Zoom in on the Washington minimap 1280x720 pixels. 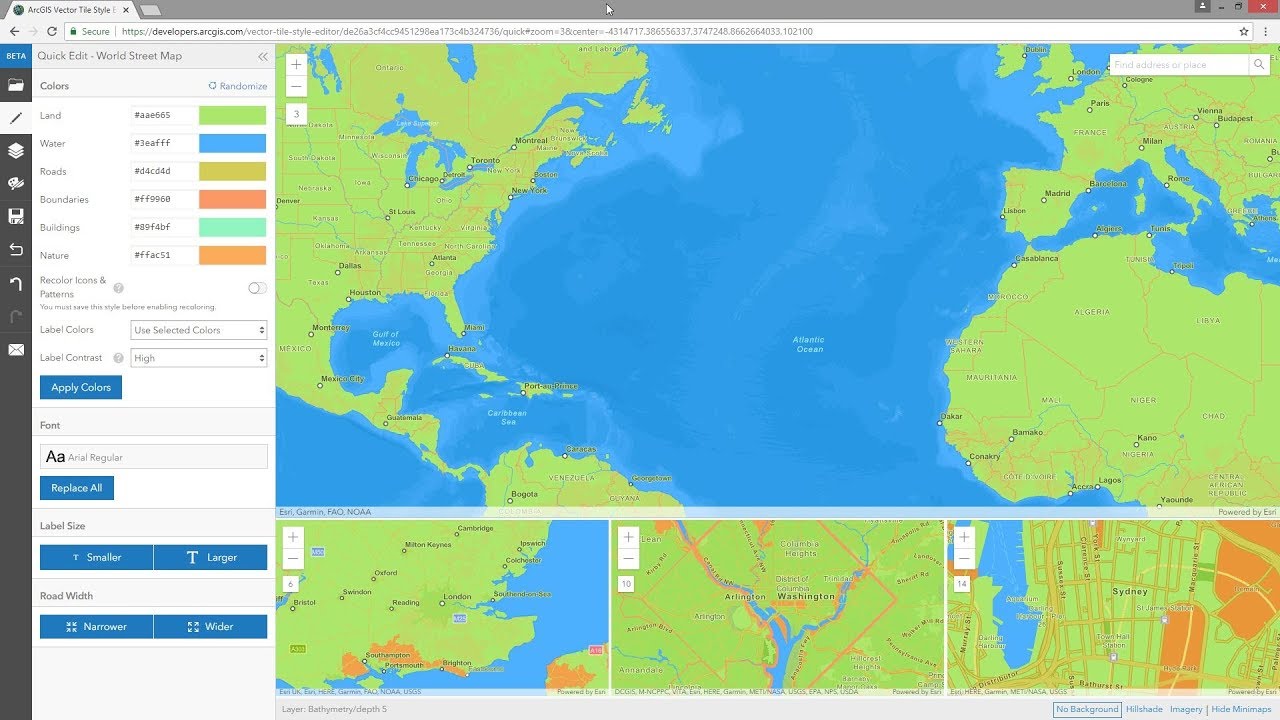[x=628, y=537]
